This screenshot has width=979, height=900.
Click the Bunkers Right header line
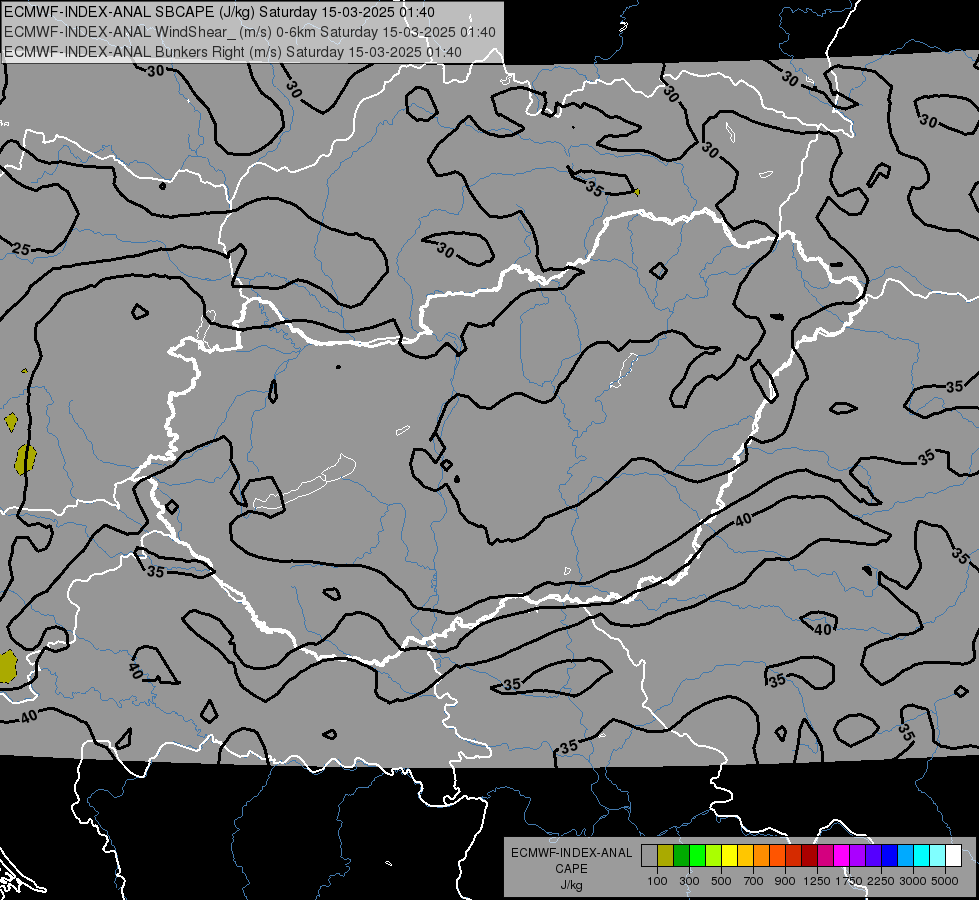tap(233, 52)
